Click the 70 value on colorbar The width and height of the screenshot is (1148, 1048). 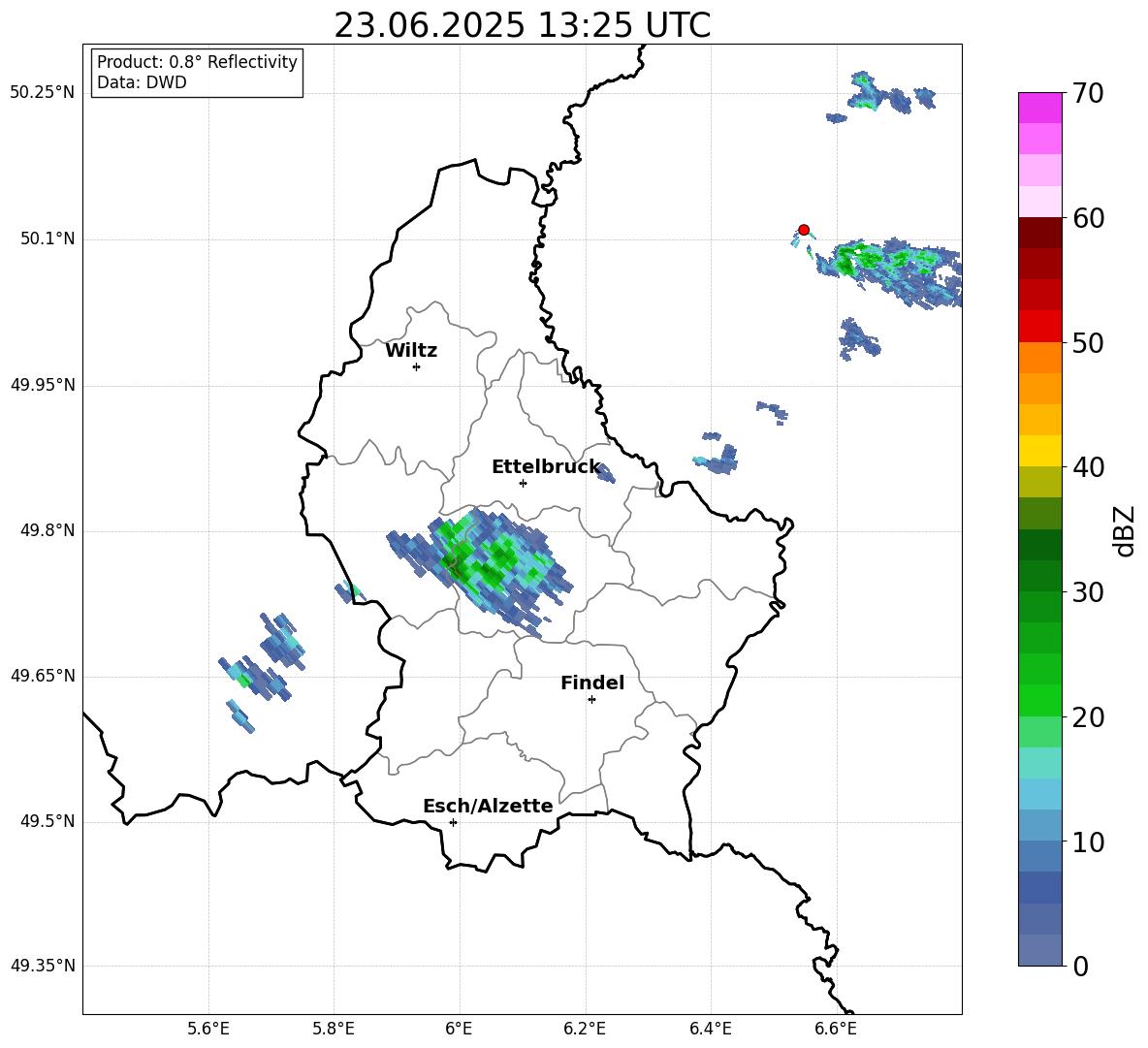1088,93
